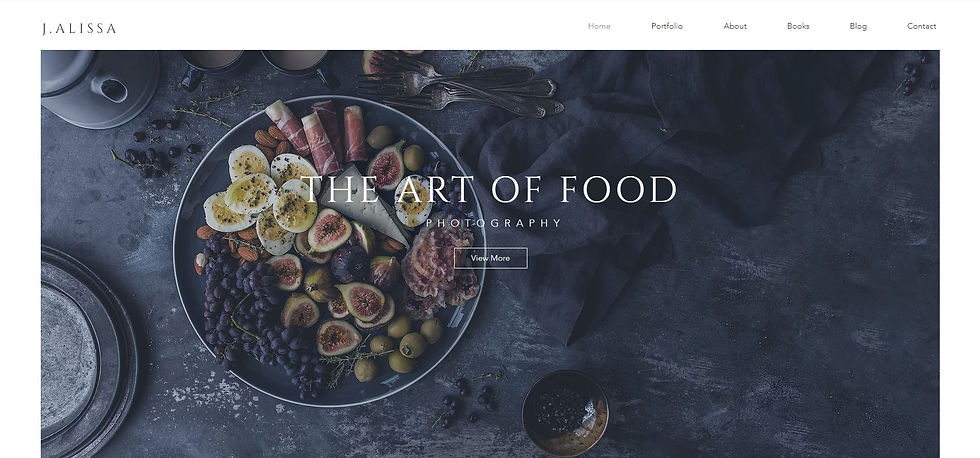Open the Blog section
Viewport: 980px width, 458px height.
coord(858,26)
